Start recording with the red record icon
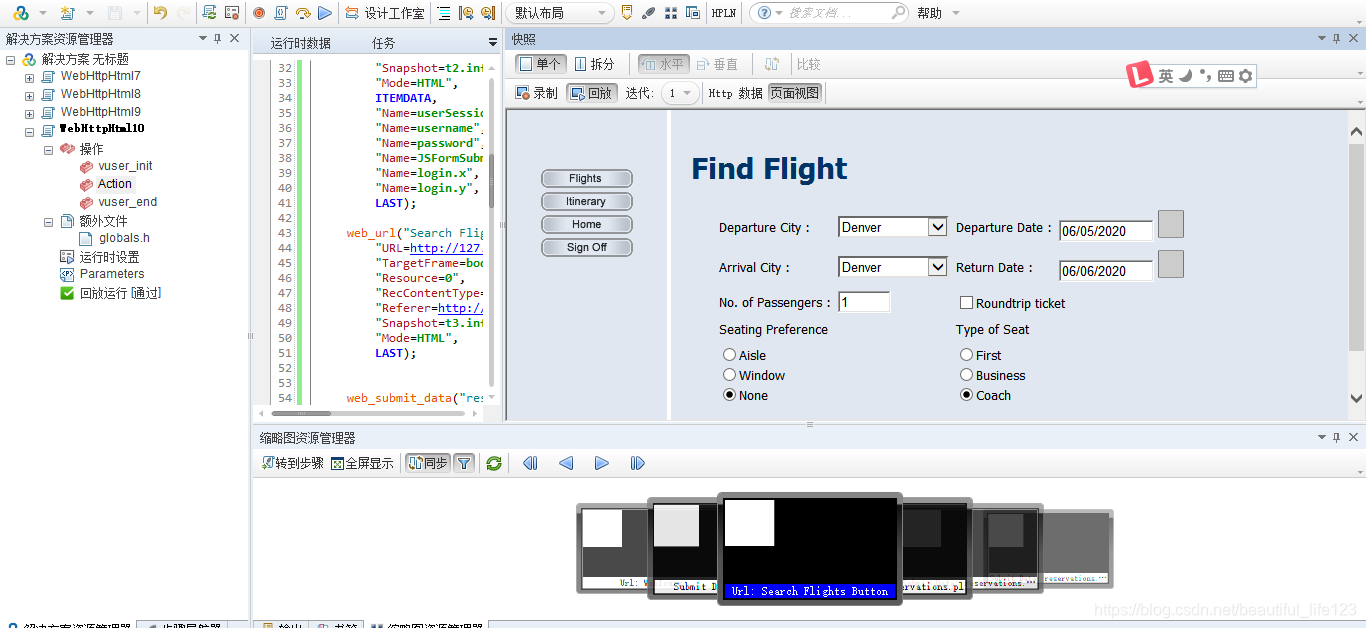1366x628 pixels. point(259,13)
